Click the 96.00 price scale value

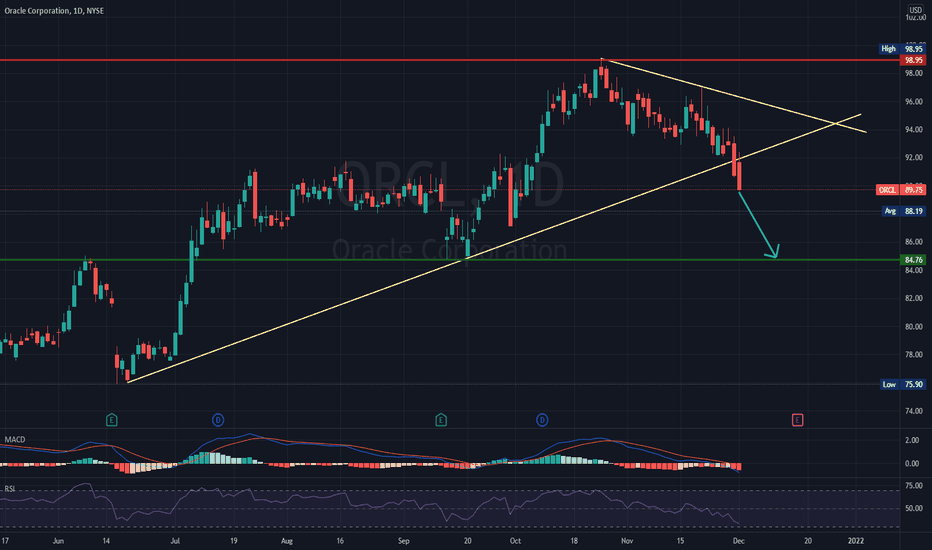click(x=913, y=102)
